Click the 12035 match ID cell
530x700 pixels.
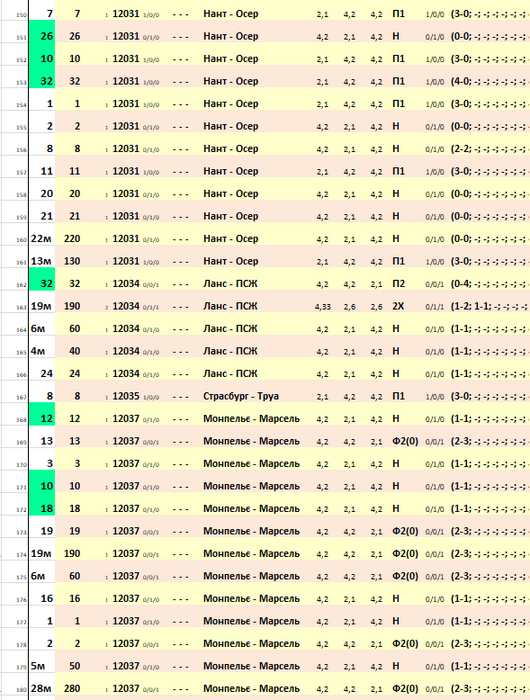tap(126, 396)
